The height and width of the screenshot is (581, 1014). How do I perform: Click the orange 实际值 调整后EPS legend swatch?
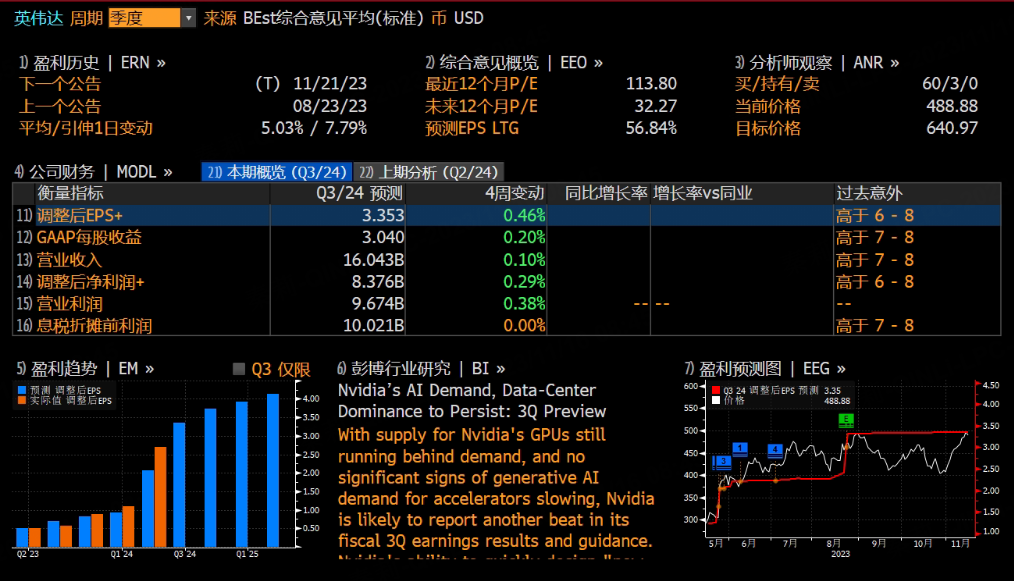coord(22,400)
